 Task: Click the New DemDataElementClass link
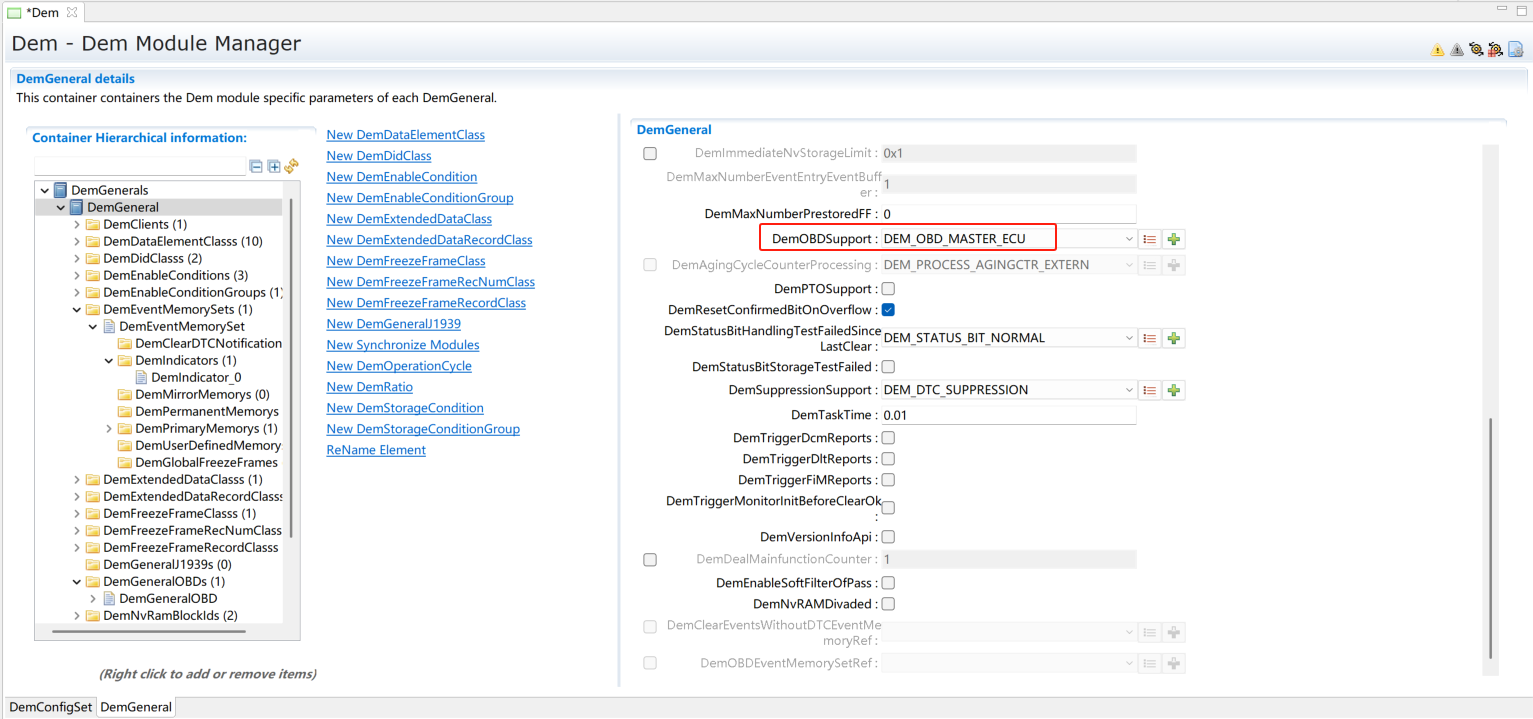point(405,135)
